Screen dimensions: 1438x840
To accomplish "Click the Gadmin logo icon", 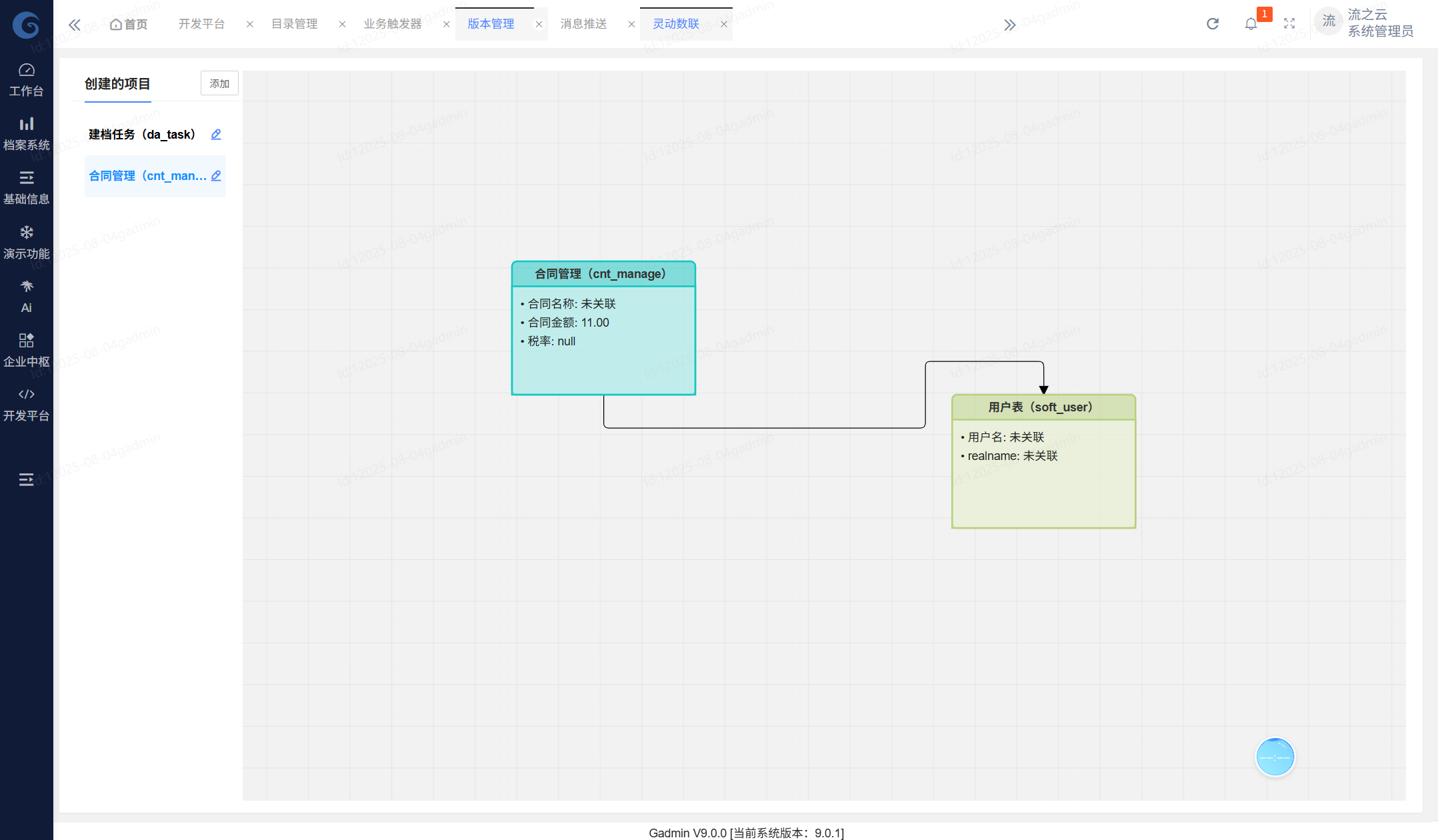I will point(26,25).
